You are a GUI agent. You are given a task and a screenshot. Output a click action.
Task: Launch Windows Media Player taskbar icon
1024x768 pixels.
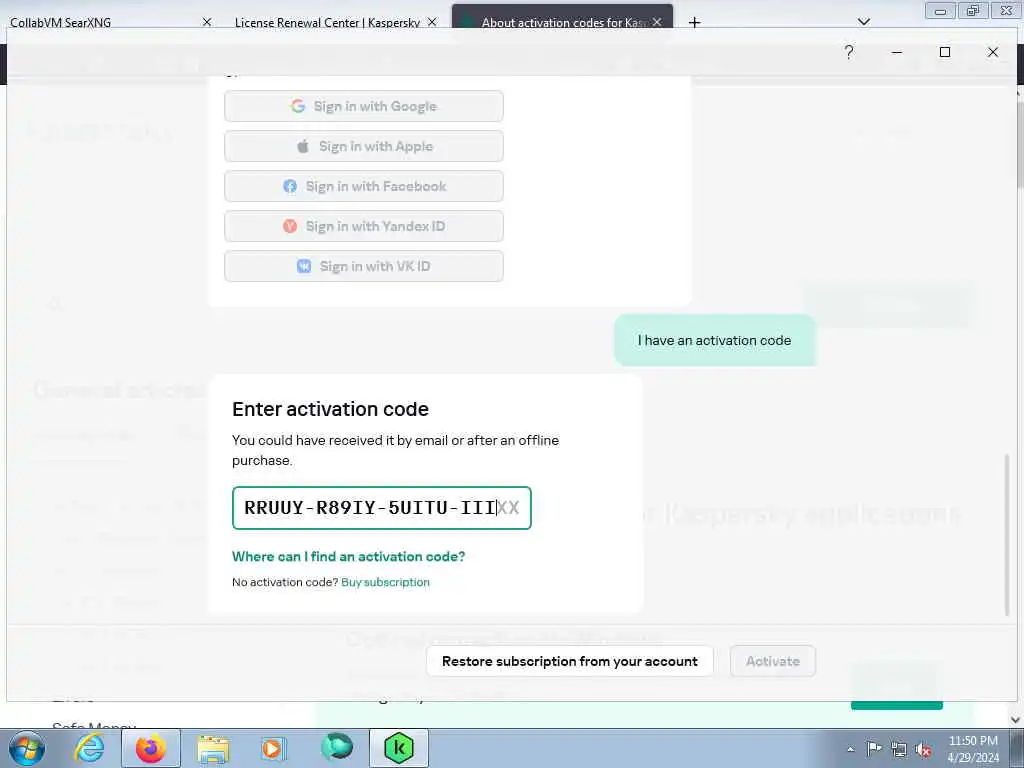[x=274, y=748]
